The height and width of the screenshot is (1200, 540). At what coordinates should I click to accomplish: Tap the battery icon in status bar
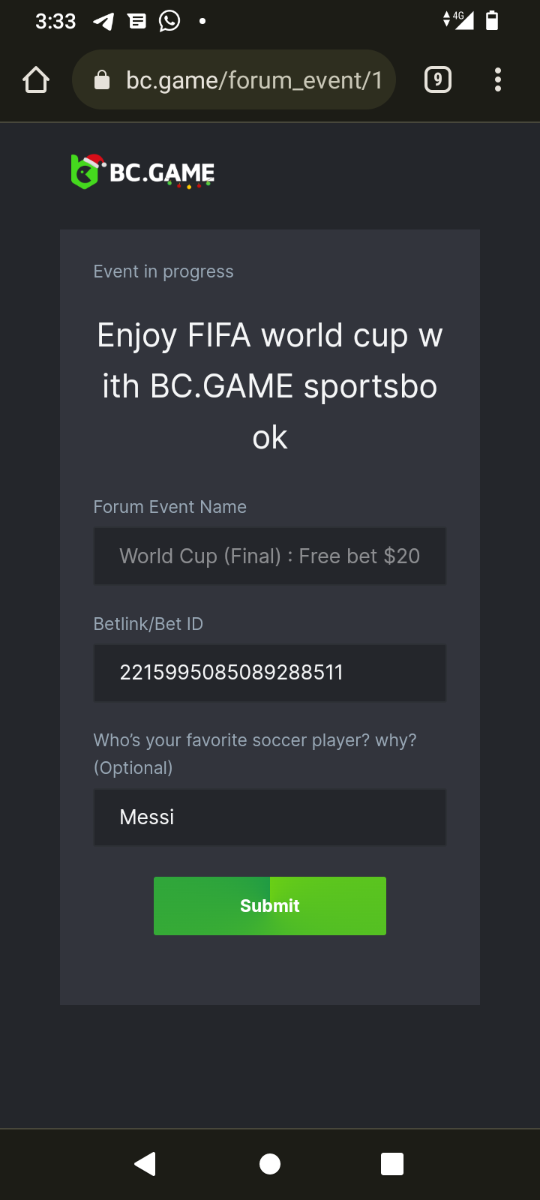(x=492, y=20)
